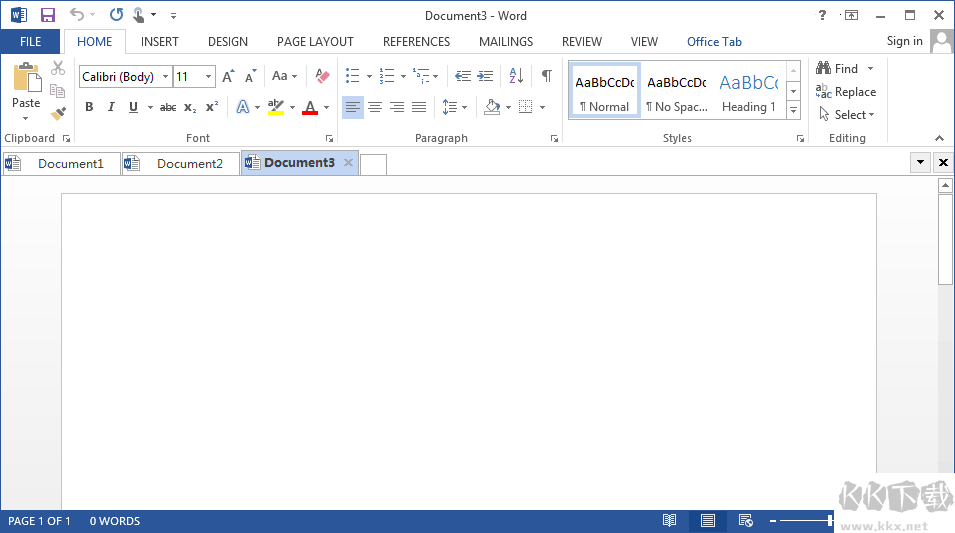Open the font size dropdown
This screenshot has width=955, height=533.
pos(208,77)
